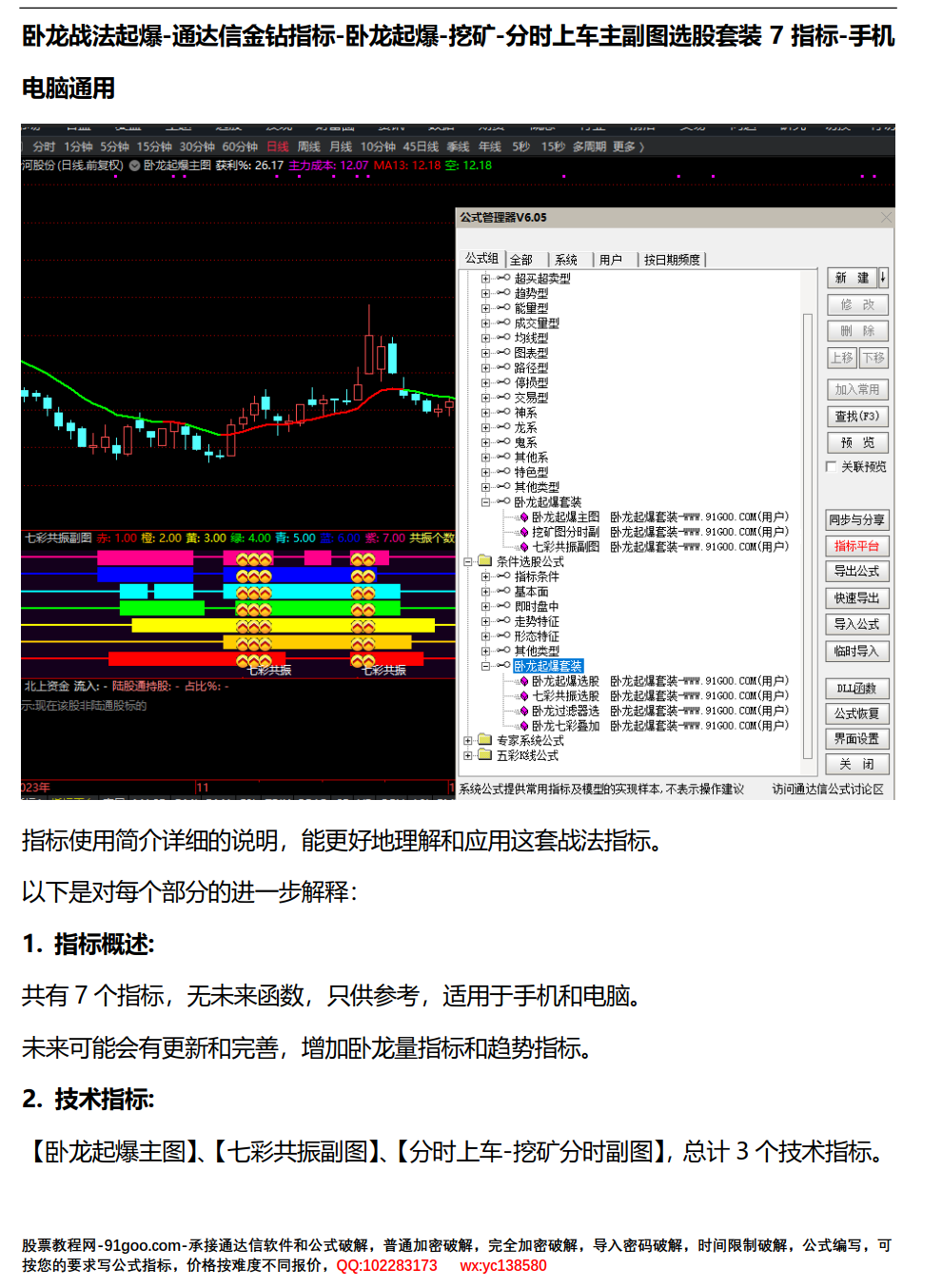The height and width of the screenshot is (1288, 942).
Task: Open 同步与分享
Action: point(857,520)
